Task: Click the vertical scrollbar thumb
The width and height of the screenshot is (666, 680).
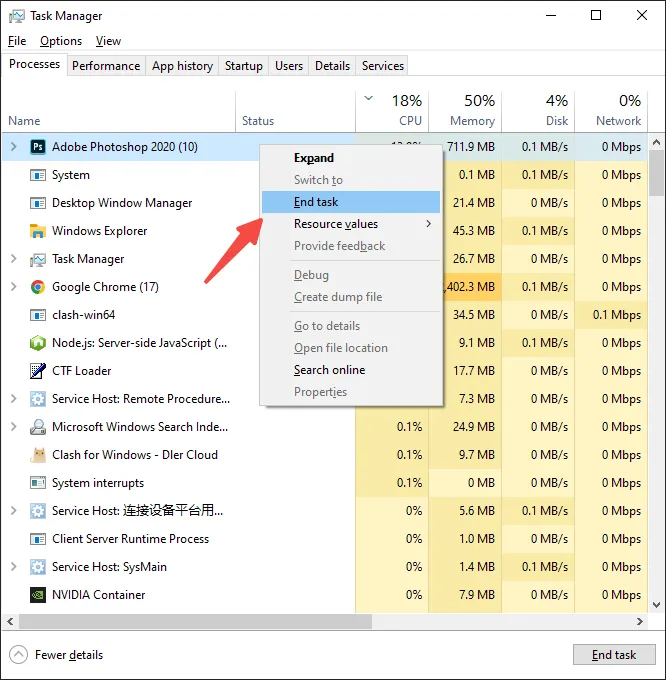Action: click(x=656, y=173)
